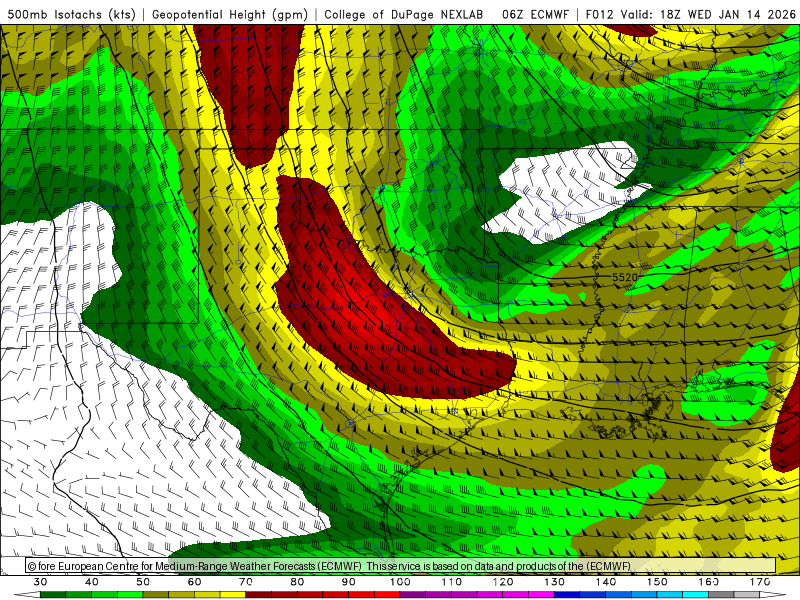
Task: Select the bright red 95-100 kt swatch
Action: [x=387, y=594]
